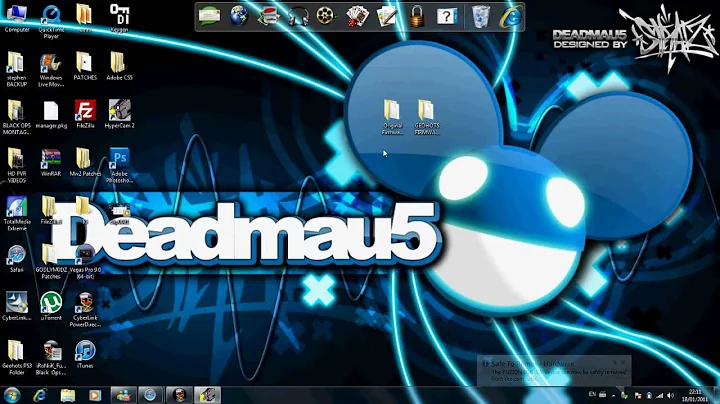This screenshot has width=720, height=404.
Task: Click the network signal tray icon
Action: tap(659, 395)
